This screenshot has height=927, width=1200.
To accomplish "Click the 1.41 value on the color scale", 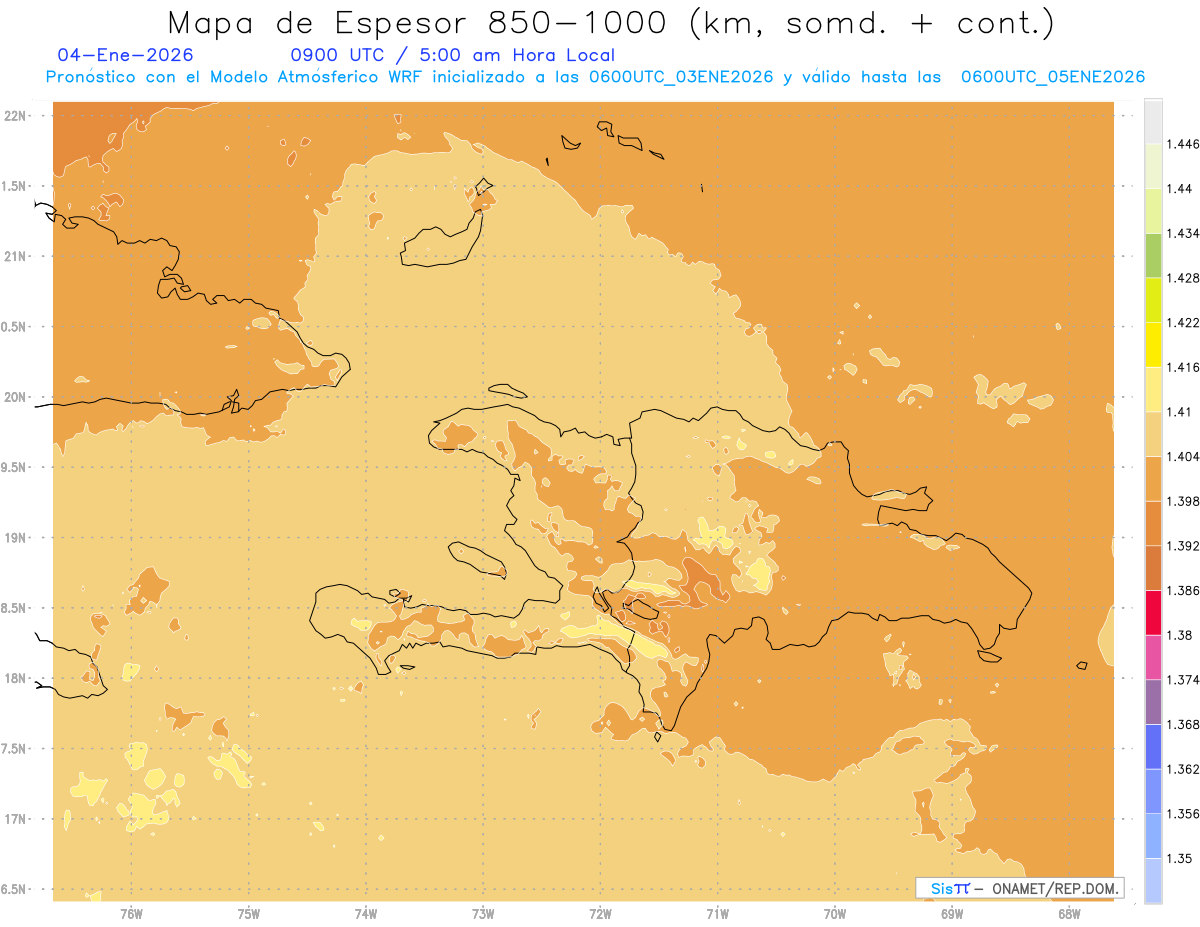I will click(x=1178, y=411).
